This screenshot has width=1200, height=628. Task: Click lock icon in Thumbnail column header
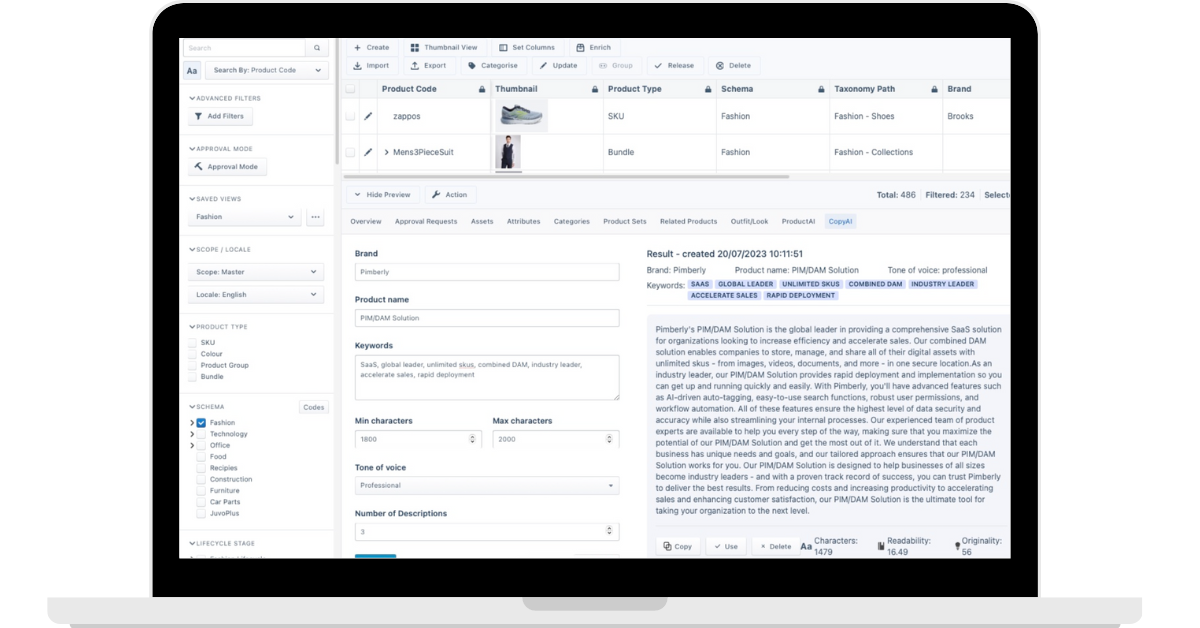pyautogui.click(x=594, y=89)
